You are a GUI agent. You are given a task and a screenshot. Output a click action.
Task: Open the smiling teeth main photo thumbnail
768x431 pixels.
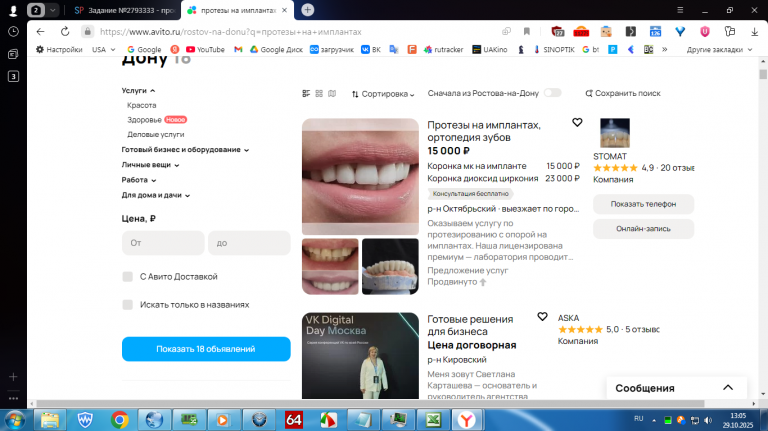[360, 177]
